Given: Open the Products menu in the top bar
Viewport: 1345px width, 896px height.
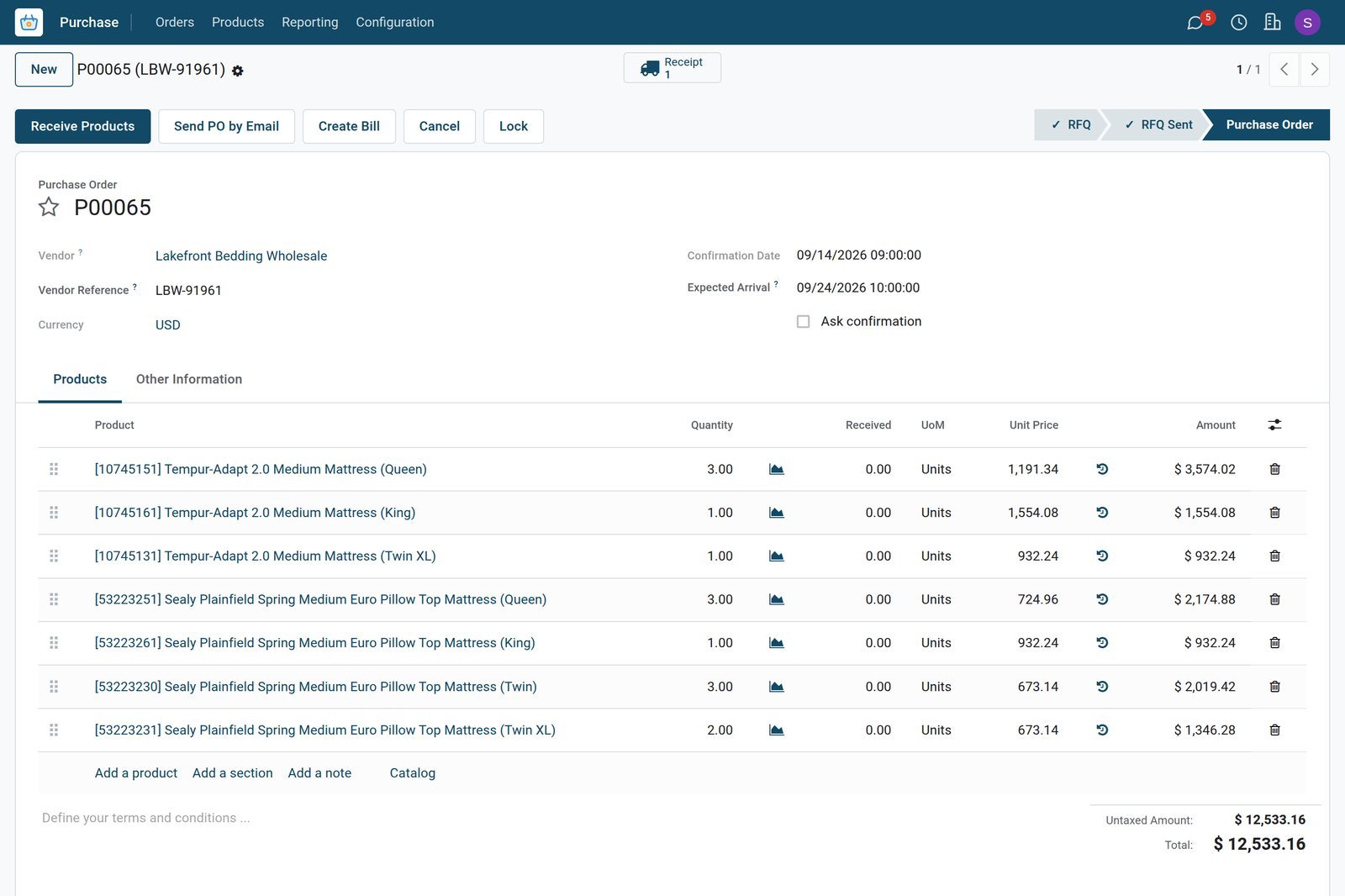Looking at the screenshot, I should point(238,23).
